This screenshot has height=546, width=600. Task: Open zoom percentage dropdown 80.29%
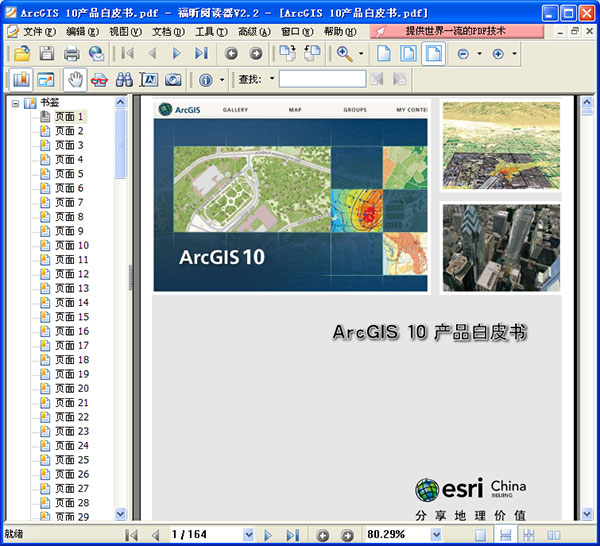pyautogui.click(x=436, y=534)
